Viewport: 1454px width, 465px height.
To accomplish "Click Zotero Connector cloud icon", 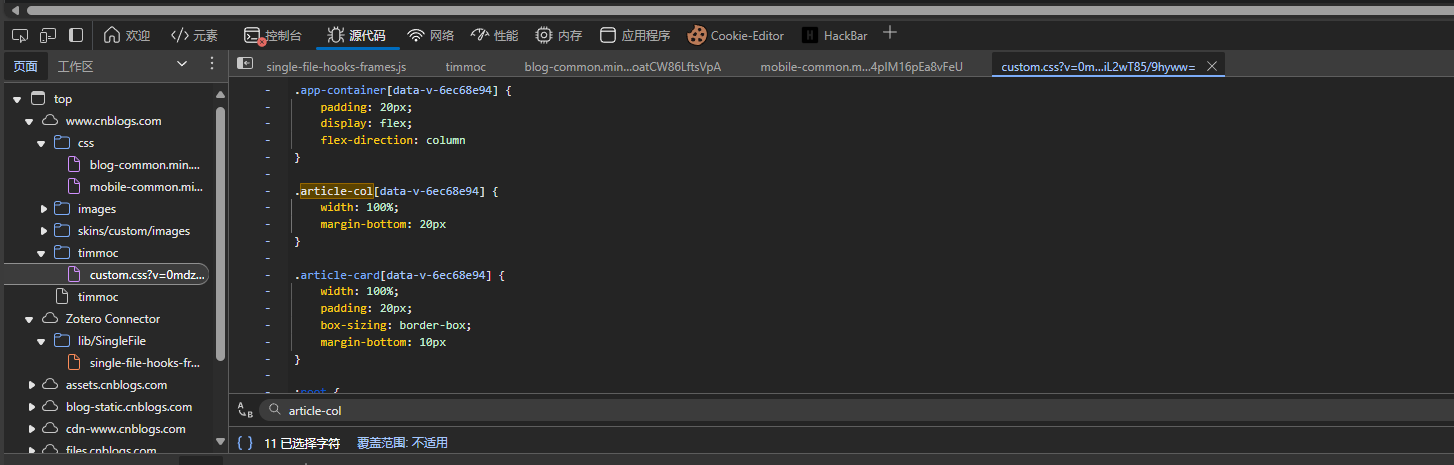I will click(x=50, y=319).
